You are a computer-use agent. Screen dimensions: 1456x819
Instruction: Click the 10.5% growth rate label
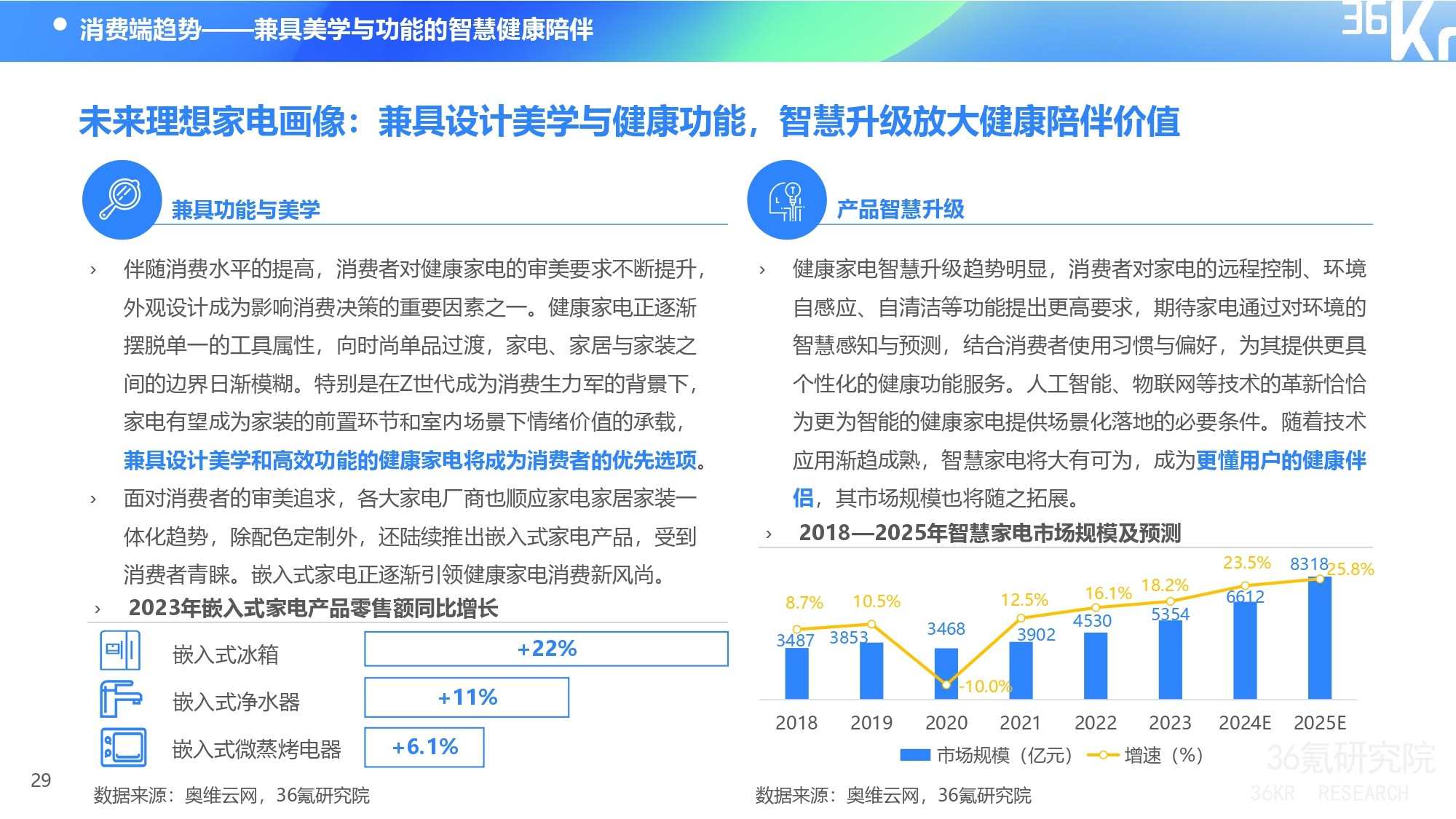click(x=877, y=601)
